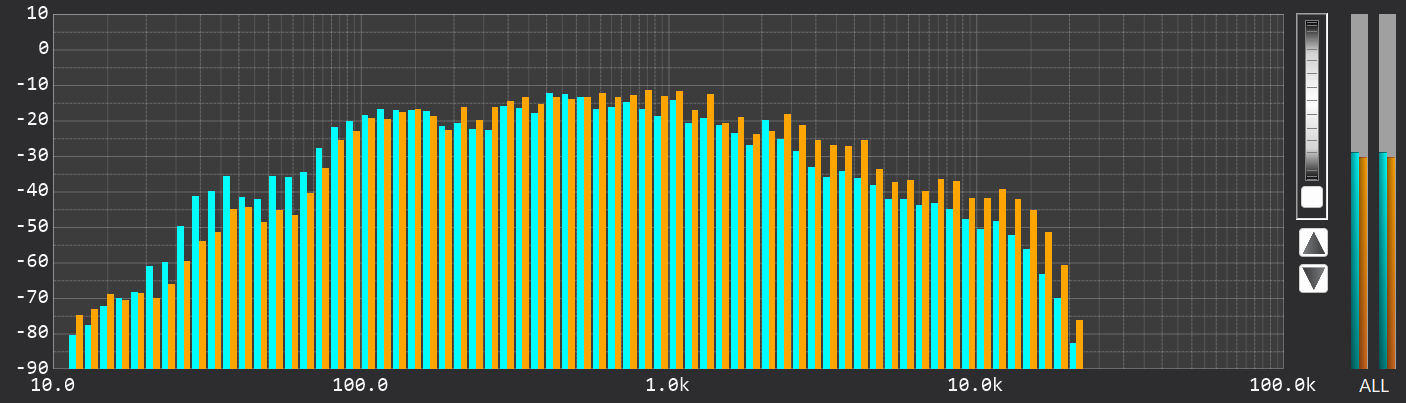Image resolution: width=1406 pixels, height=403 pixels.
Task: Click the 10.0k frequency axis label
Action: click(974, 386)
